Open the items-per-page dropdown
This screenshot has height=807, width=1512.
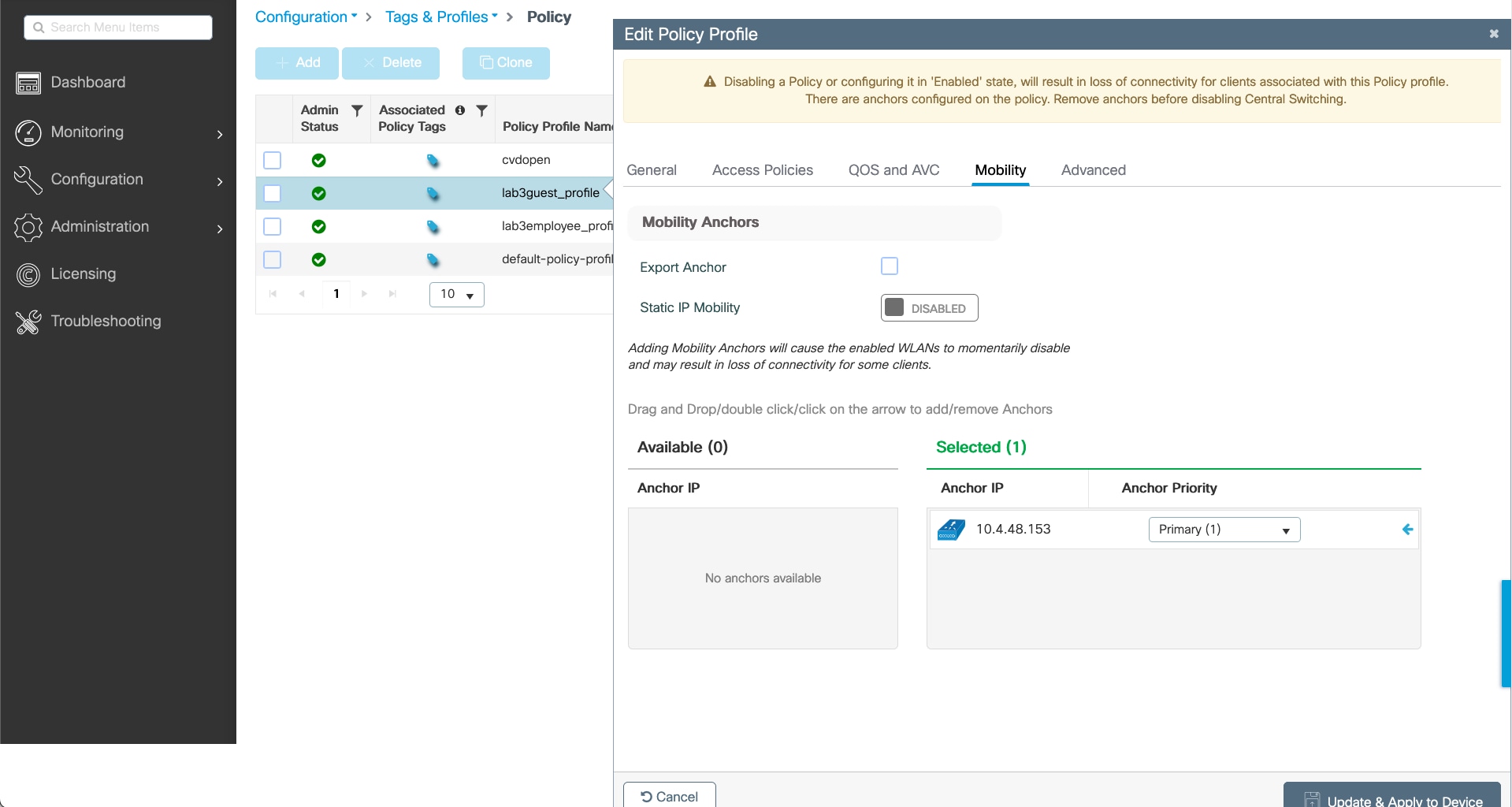(456, 295)
